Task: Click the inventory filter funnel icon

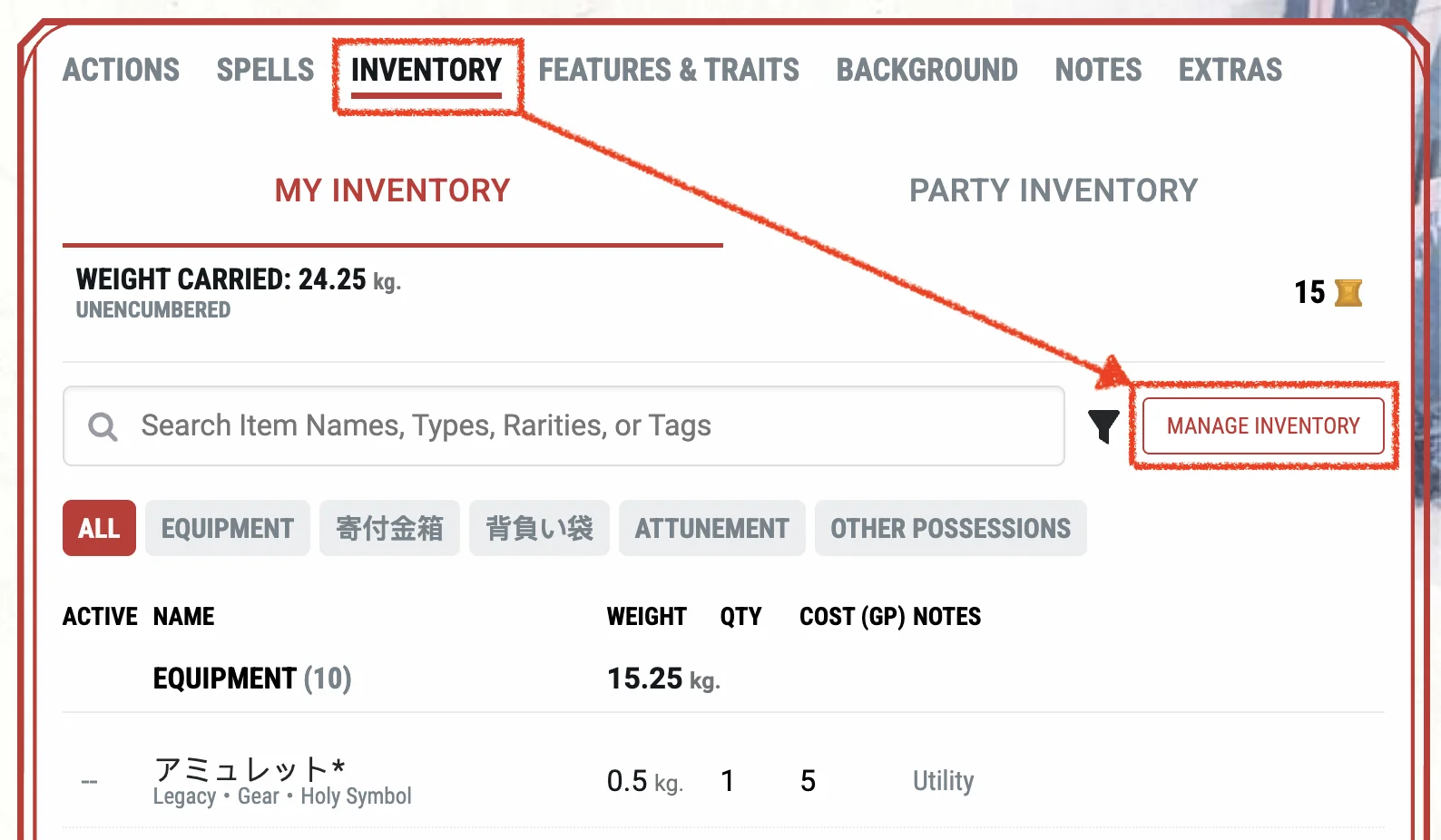Action: click(1103, 425)
